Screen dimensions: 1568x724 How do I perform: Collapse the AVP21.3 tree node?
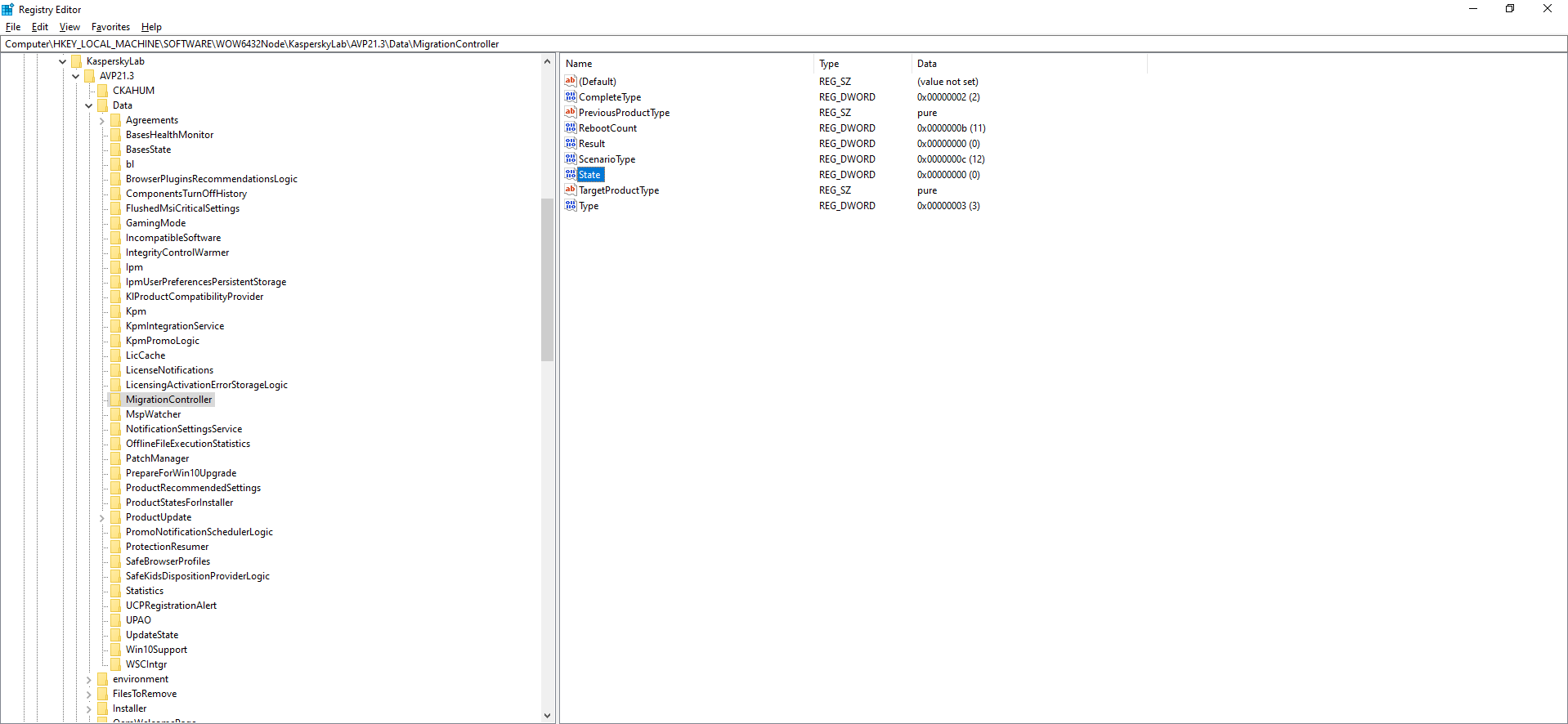point(76,76)
